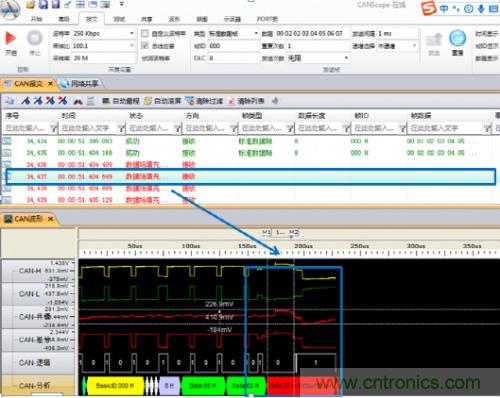The width and height of the screenshot is (500, 398).
Task: Click the binoculars find icon in message toolbar
Action: pyautogui.click(x=78, y=101)
